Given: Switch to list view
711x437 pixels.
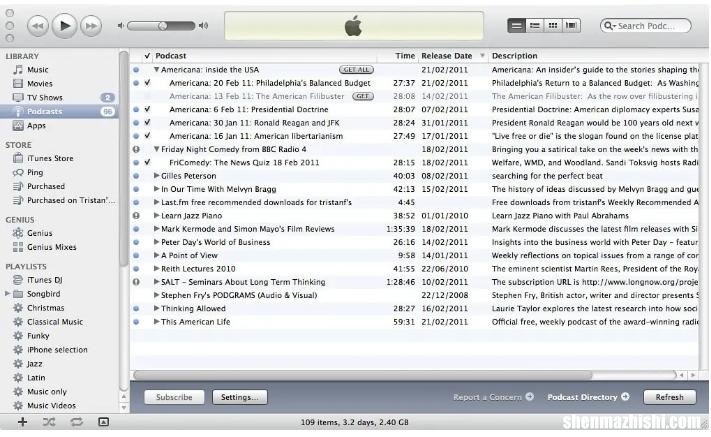Looking at the screenshot, I should point(516,26).
